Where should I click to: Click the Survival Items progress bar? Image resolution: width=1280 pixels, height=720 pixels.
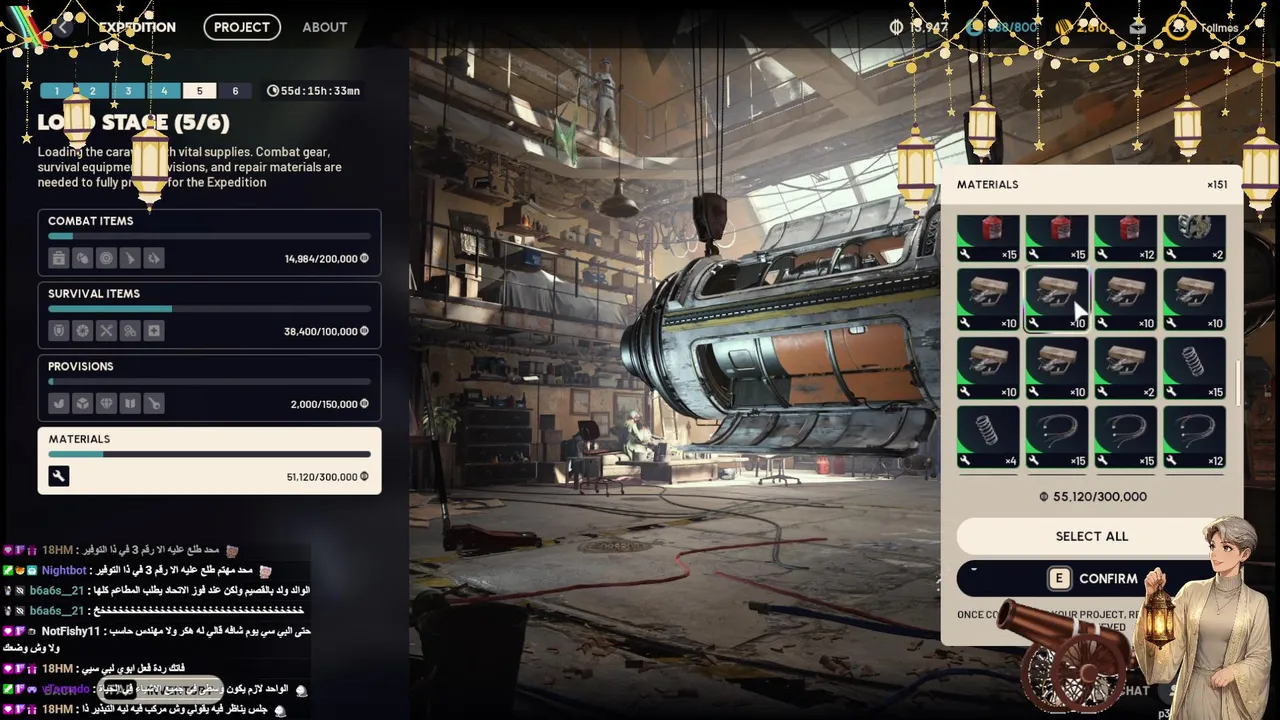(209, 309)
